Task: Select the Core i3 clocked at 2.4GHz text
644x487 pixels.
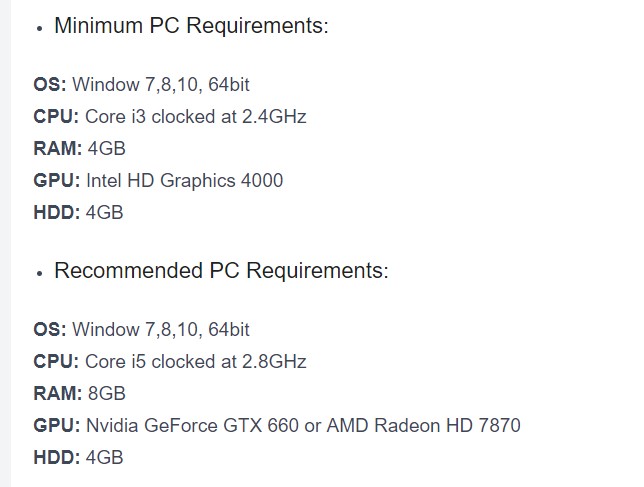Action: tap(195, 116)
